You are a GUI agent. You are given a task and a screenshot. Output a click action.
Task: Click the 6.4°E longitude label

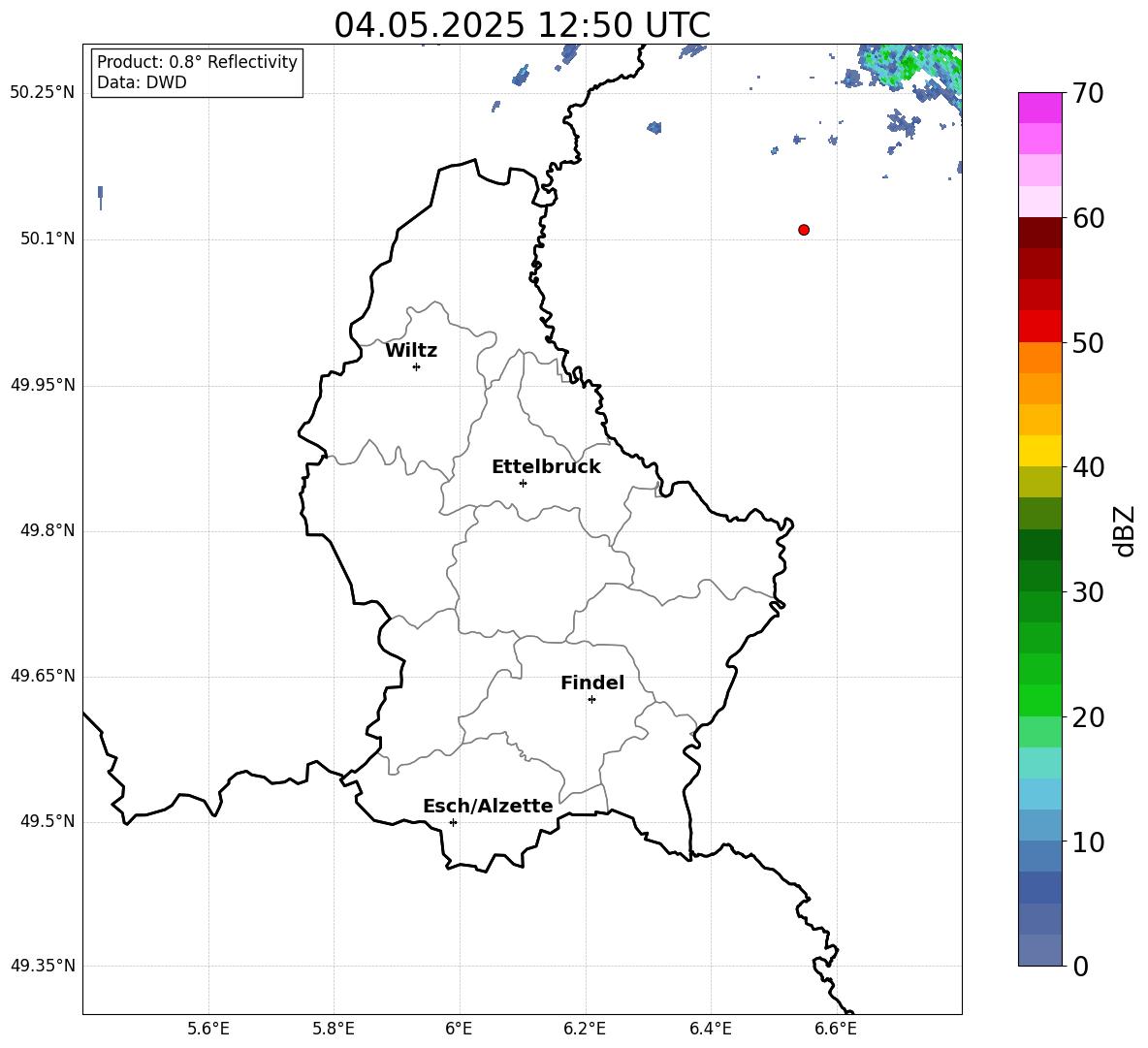pos(710,1029)
